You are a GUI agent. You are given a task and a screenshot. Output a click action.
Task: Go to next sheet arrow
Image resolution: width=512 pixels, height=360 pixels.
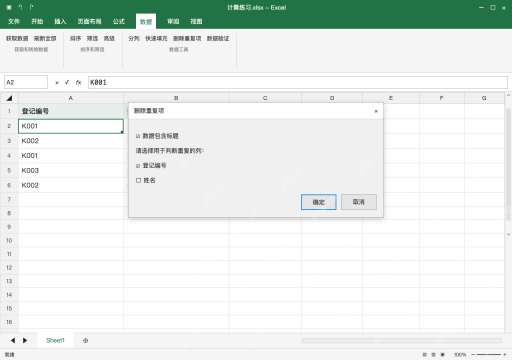tap(25, 340)
